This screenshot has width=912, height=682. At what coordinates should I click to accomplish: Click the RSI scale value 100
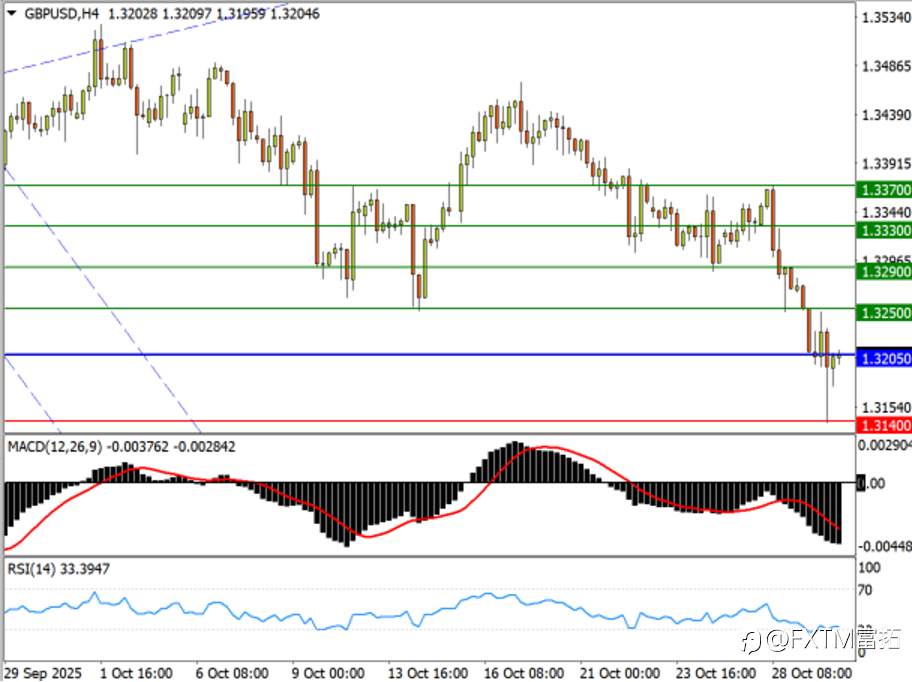click(870, 567)
